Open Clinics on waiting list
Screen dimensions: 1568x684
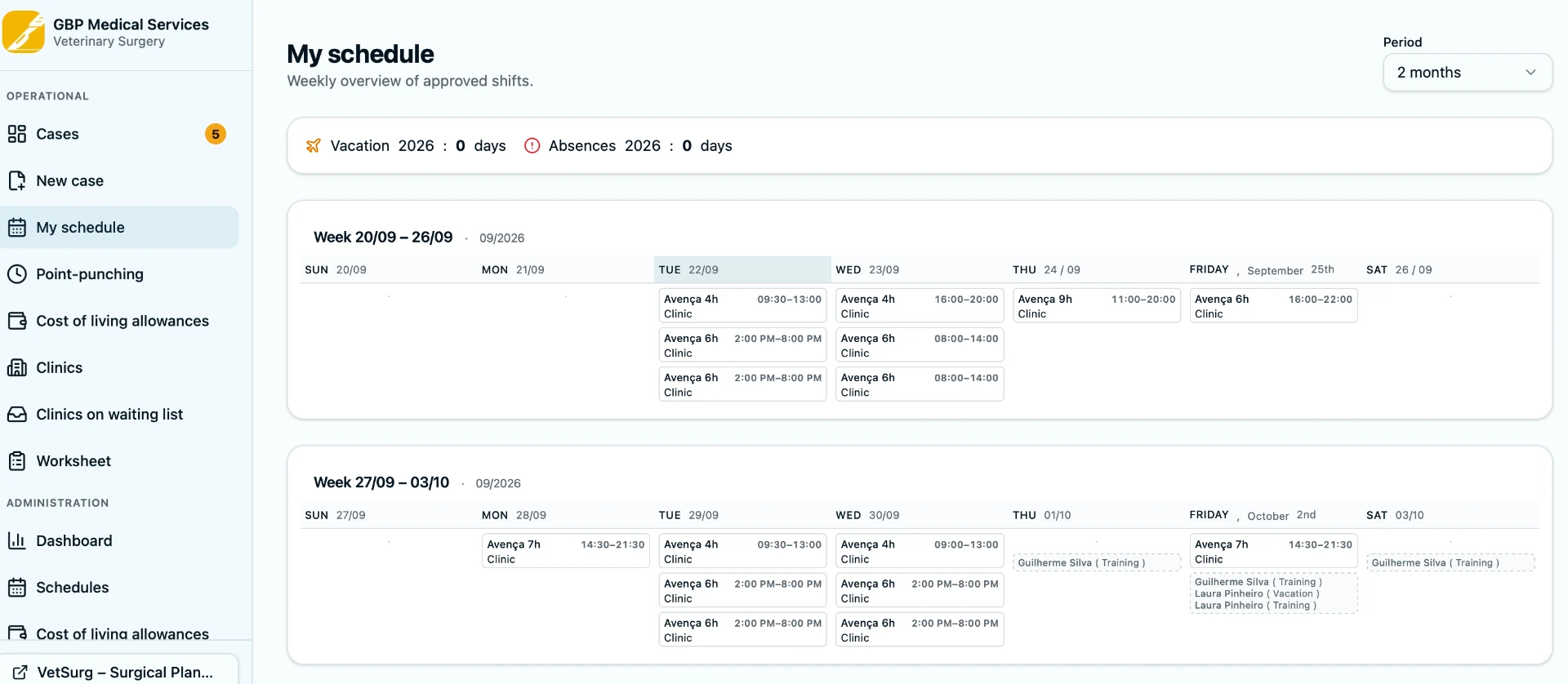point(119,415)
